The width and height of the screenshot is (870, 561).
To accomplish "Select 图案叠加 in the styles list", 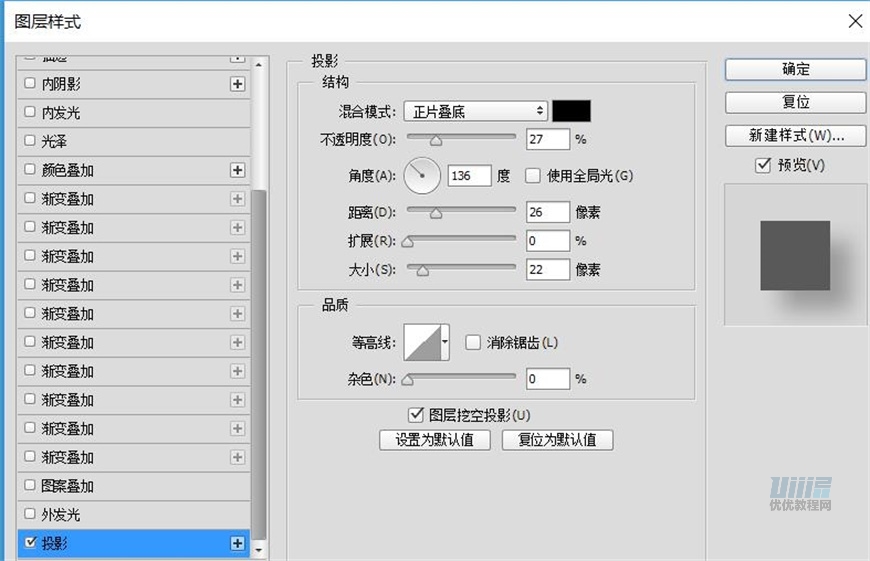I will point(67,486).
